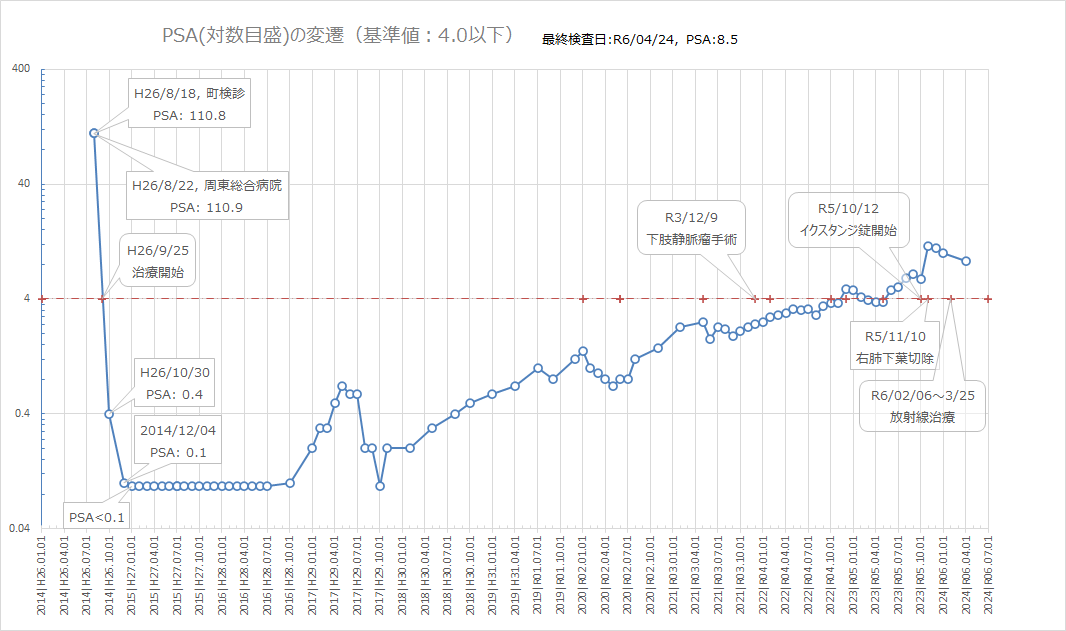The width and height of the screenshot is (1066, 631).
Task: Select the data point at PSA 0.4 in 2014
Action: click(109, 414)
